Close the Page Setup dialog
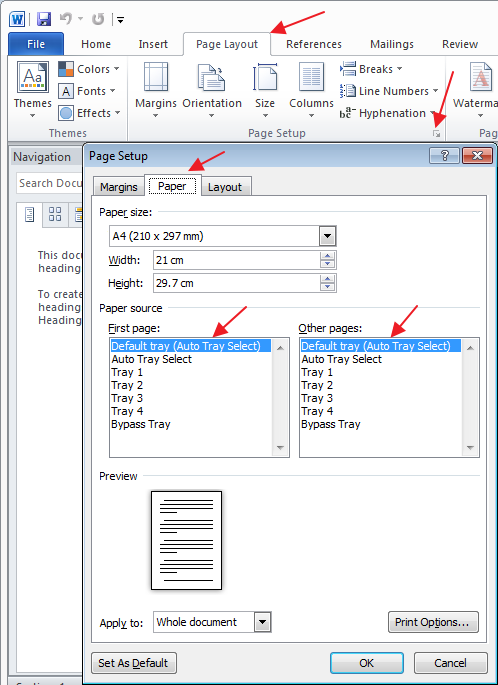Screen dimensions: 498x685 (477, 156)
